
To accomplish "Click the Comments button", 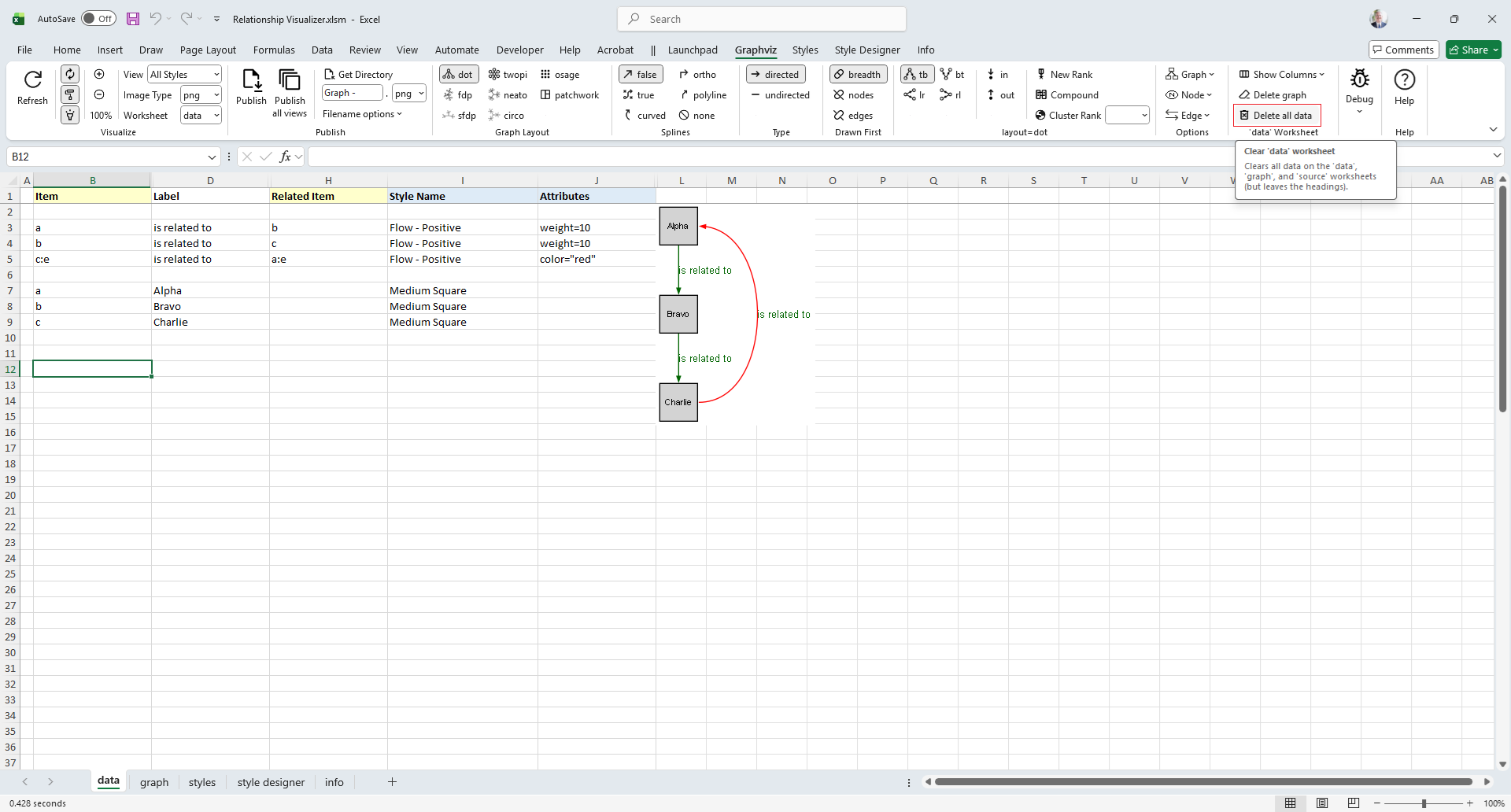I will [x=1403, y=50].
